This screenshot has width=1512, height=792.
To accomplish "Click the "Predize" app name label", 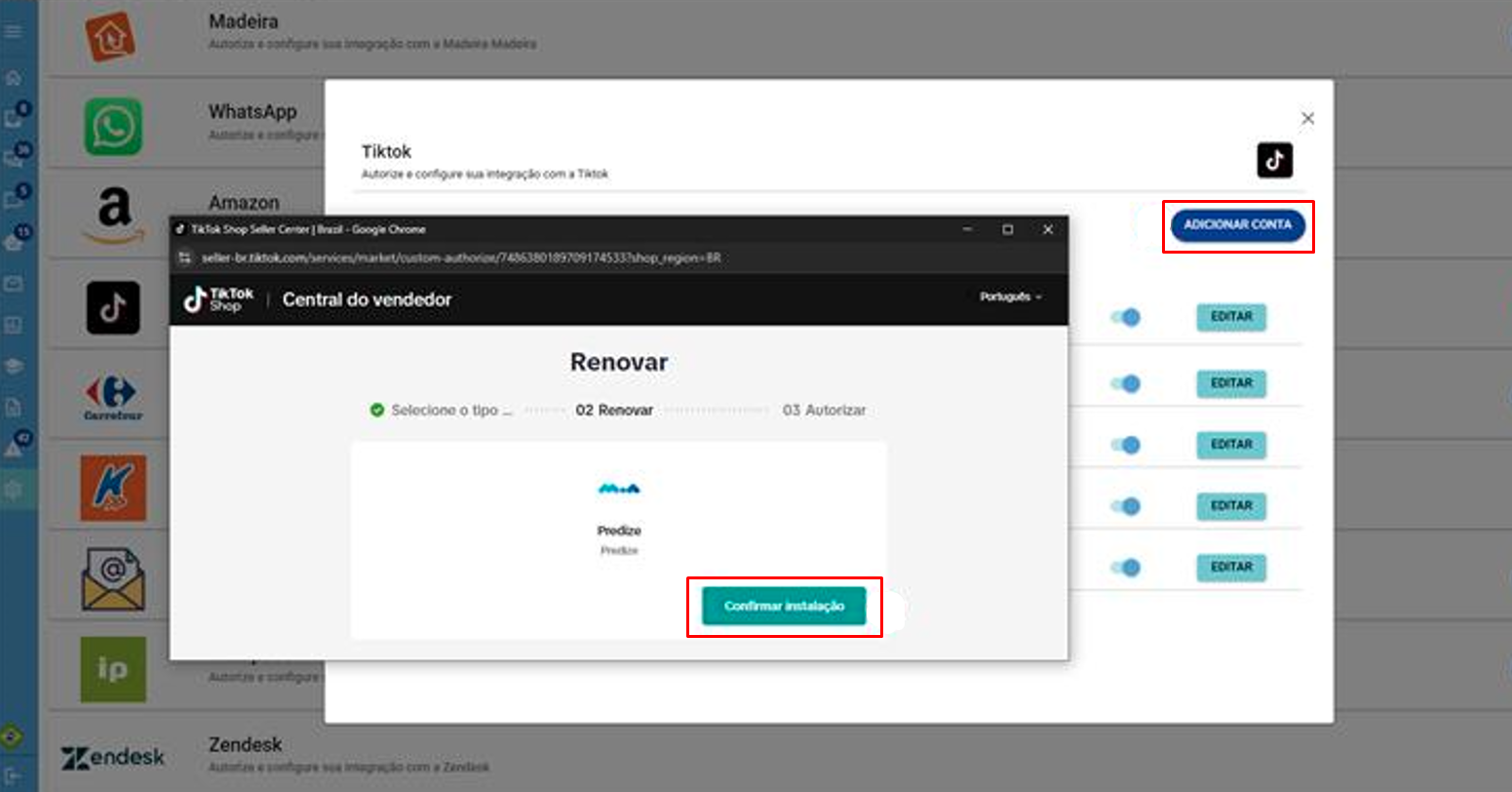I will tap(619, 531).
